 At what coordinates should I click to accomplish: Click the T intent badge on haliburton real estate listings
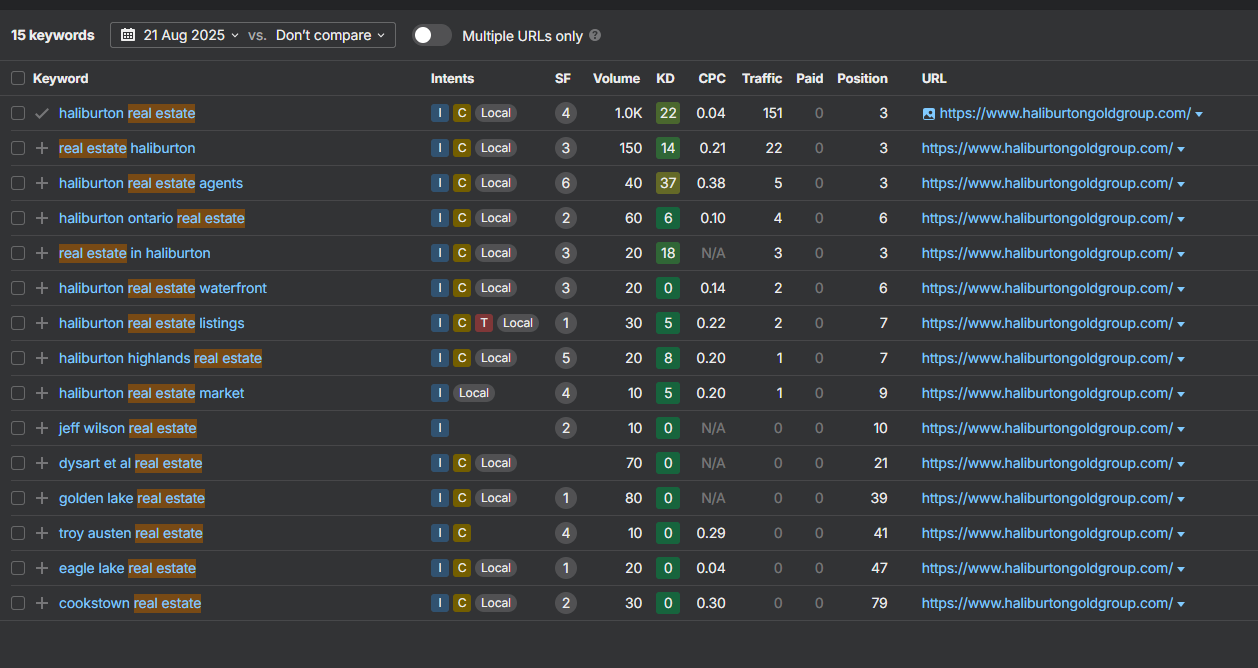pyautogui.click(x=484, y=323)
